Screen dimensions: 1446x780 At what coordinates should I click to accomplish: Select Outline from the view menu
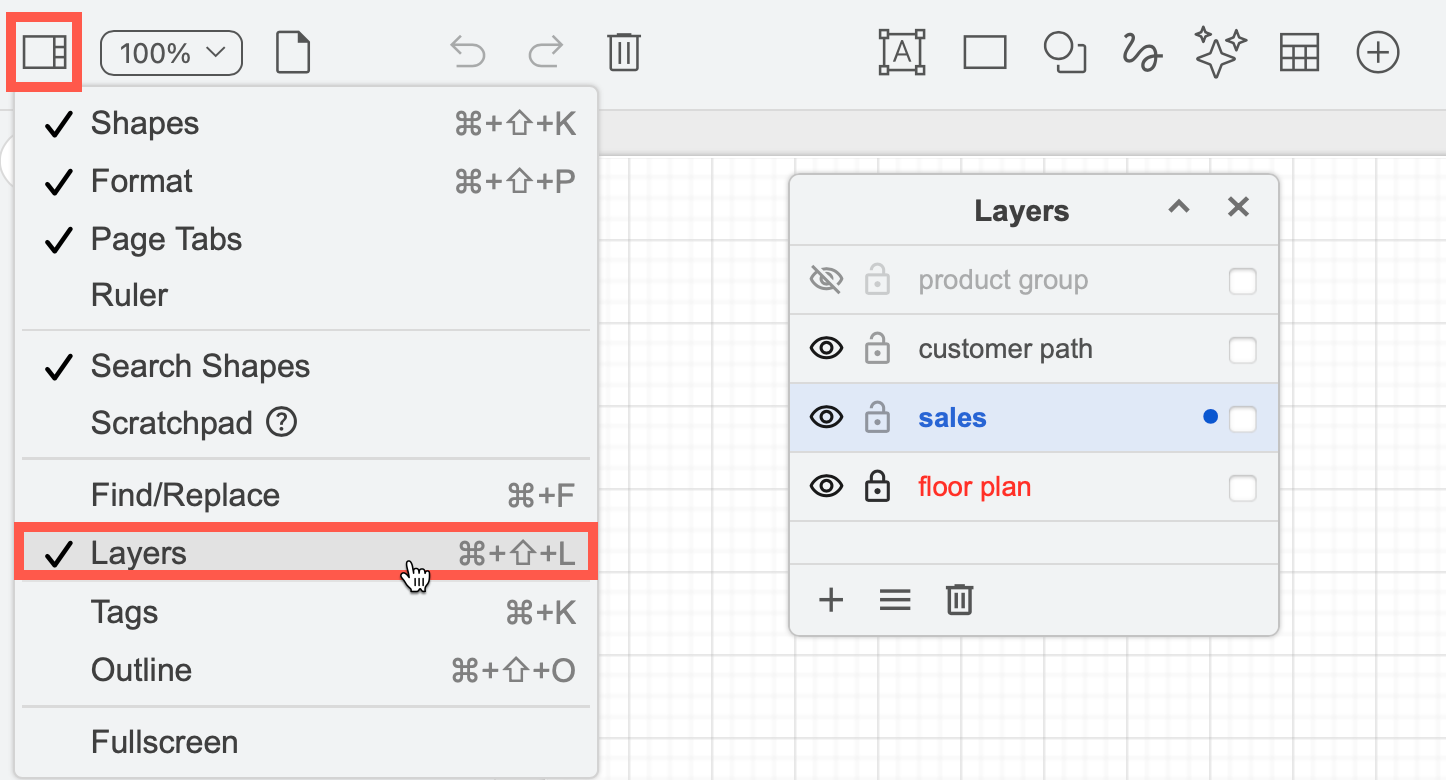[141, 670]
